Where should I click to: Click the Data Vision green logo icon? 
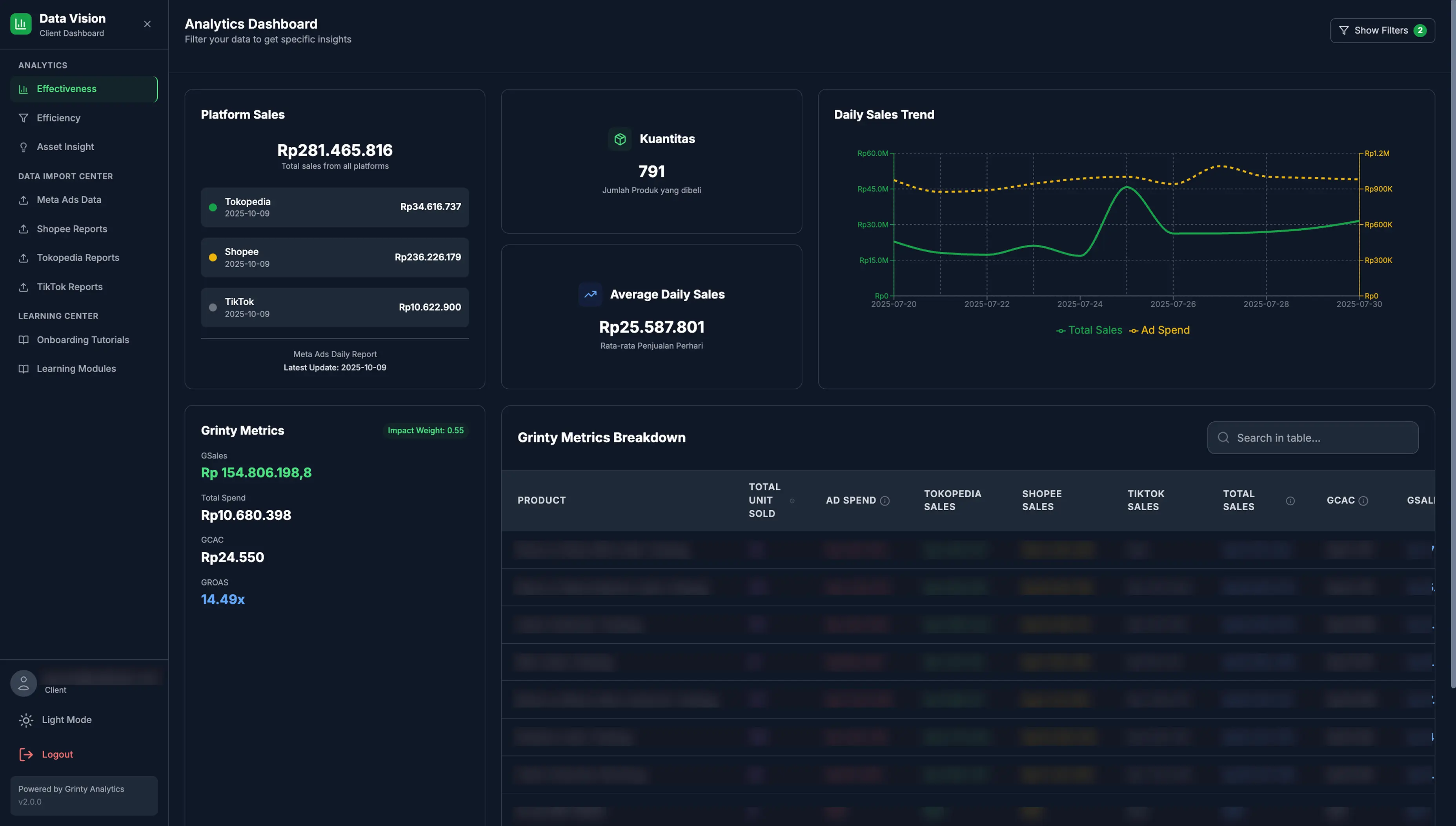point(20,24)
